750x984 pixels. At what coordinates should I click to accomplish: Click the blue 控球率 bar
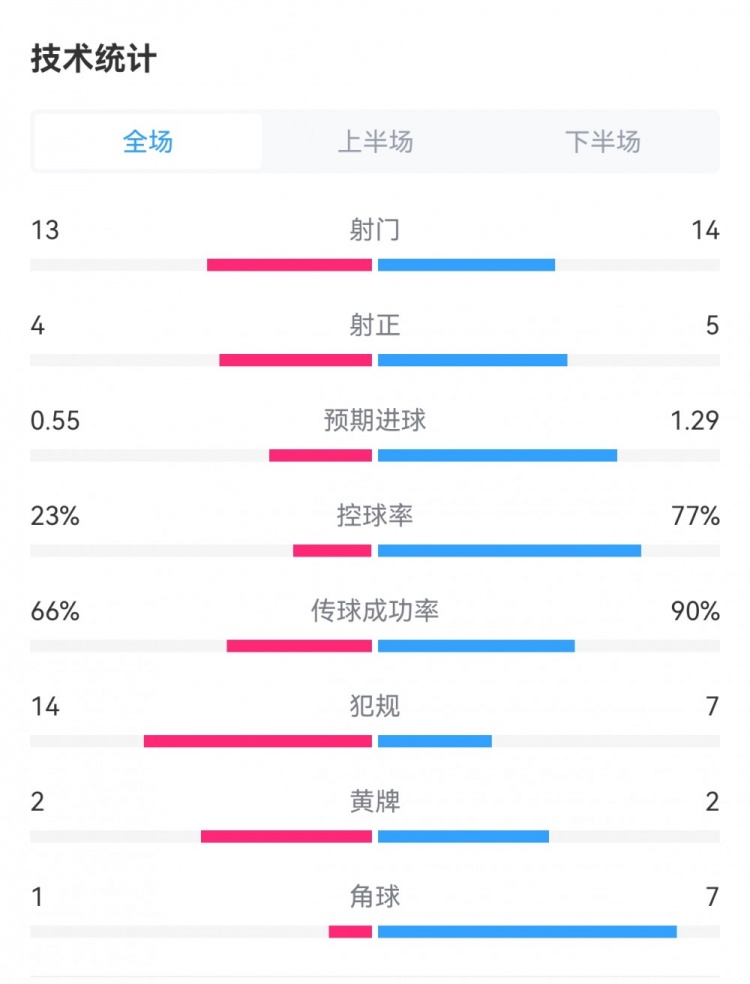(509, 550)
